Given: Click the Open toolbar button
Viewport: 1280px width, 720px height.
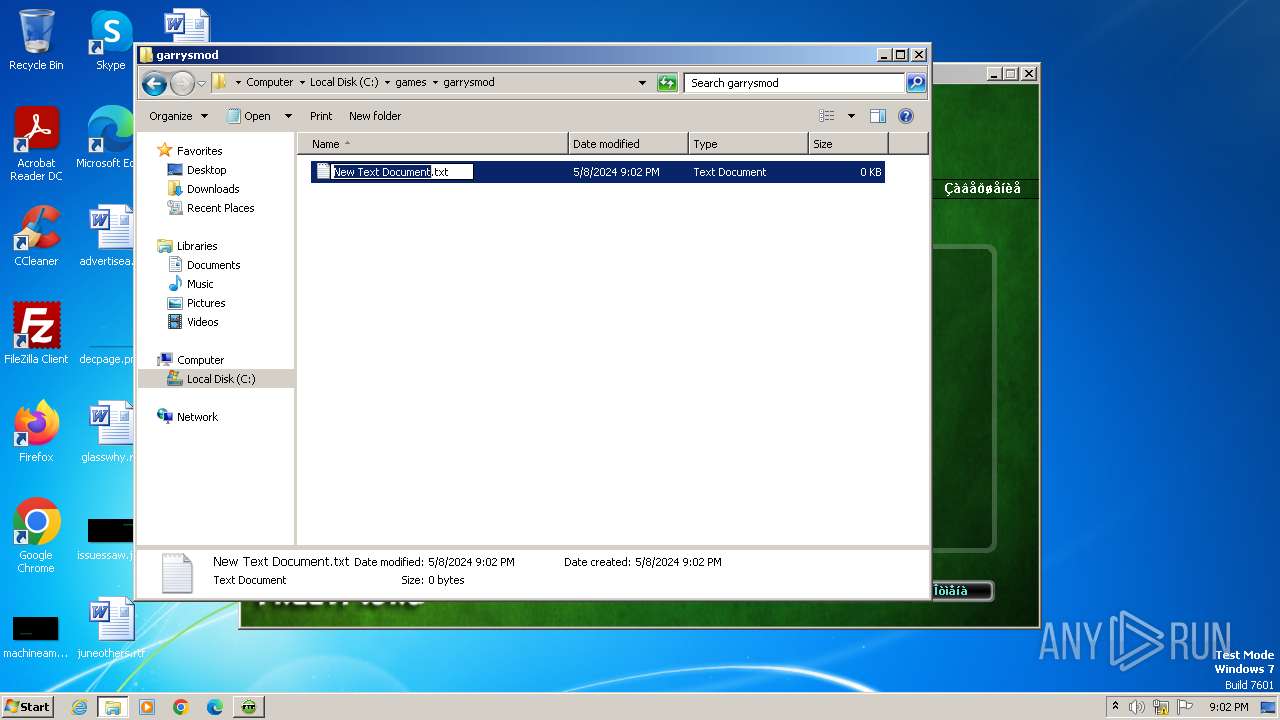Looking at the screenshot, I should tap(249, 116).
